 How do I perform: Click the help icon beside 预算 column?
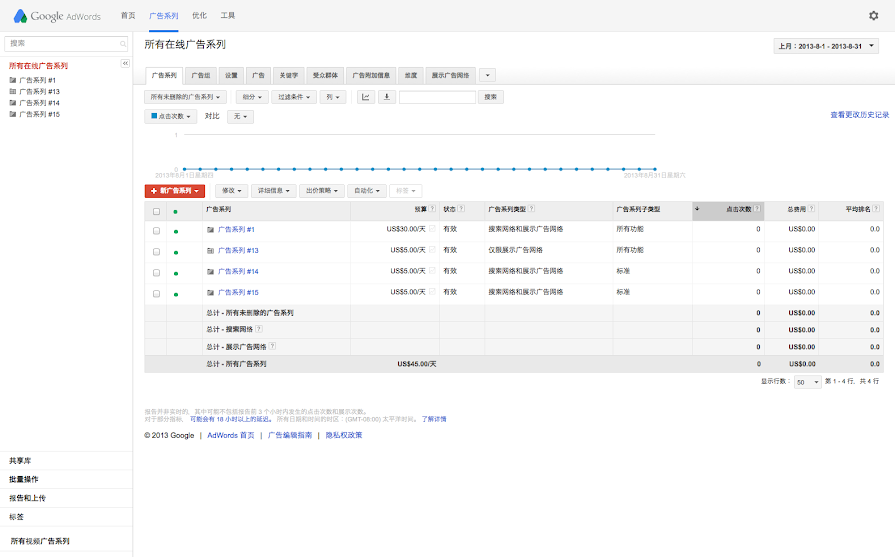click(432, 210)
